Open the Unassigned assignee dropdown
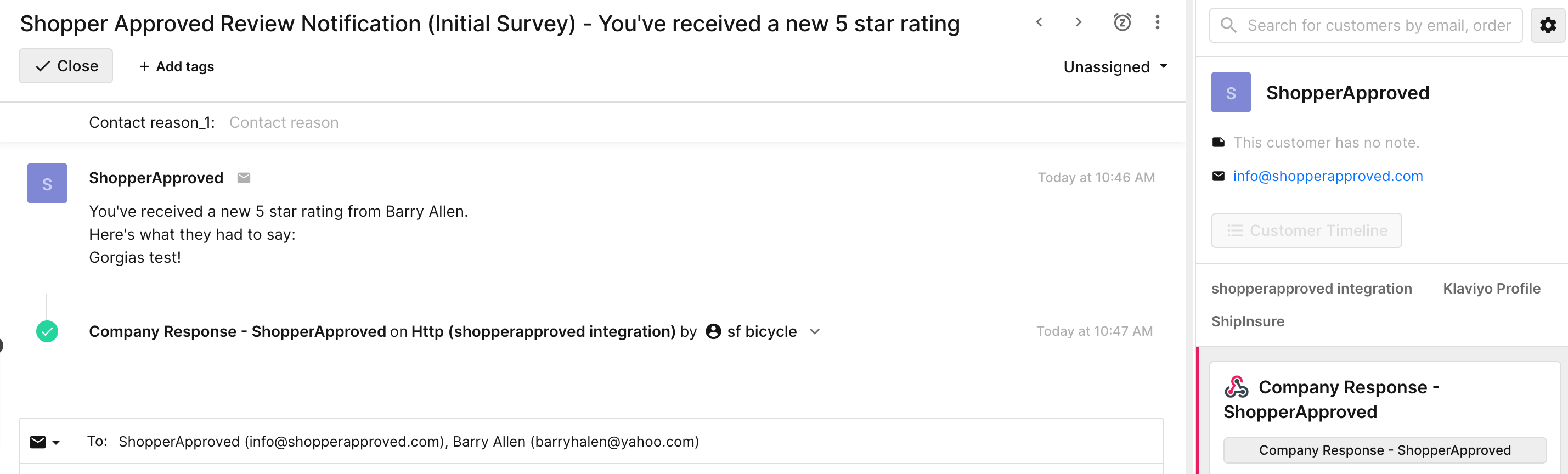This screenshot has height=474, width=1568. coord(1115,67)
